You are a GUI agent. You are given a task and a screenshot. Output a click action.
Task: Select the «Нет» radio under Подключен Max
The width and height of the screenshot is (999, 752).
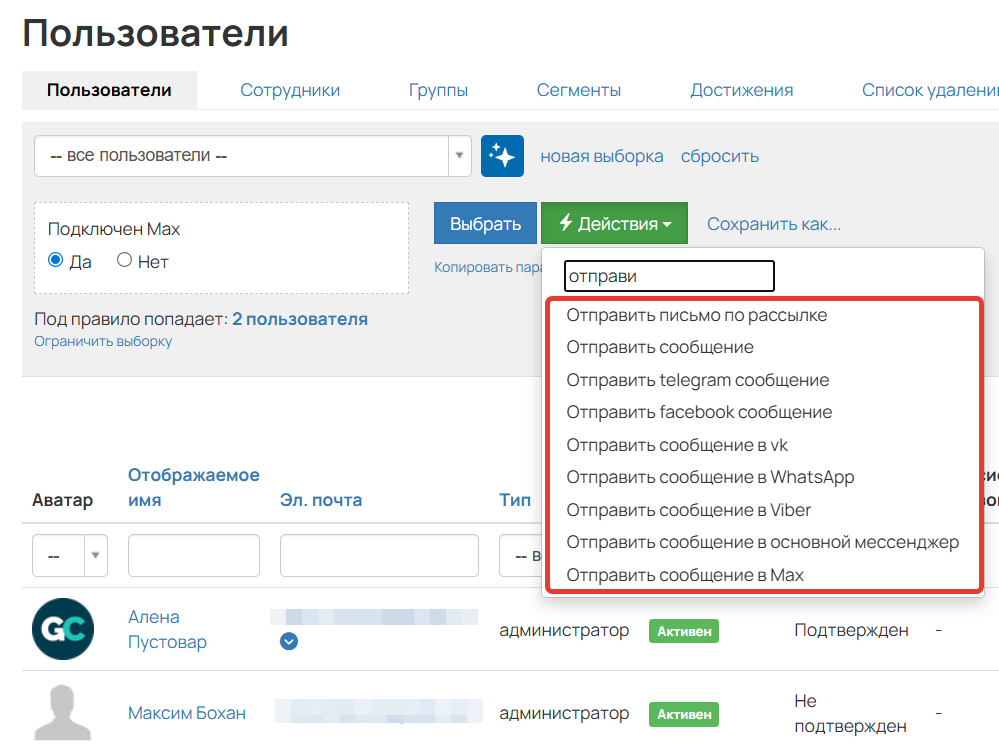coord(127,260)
